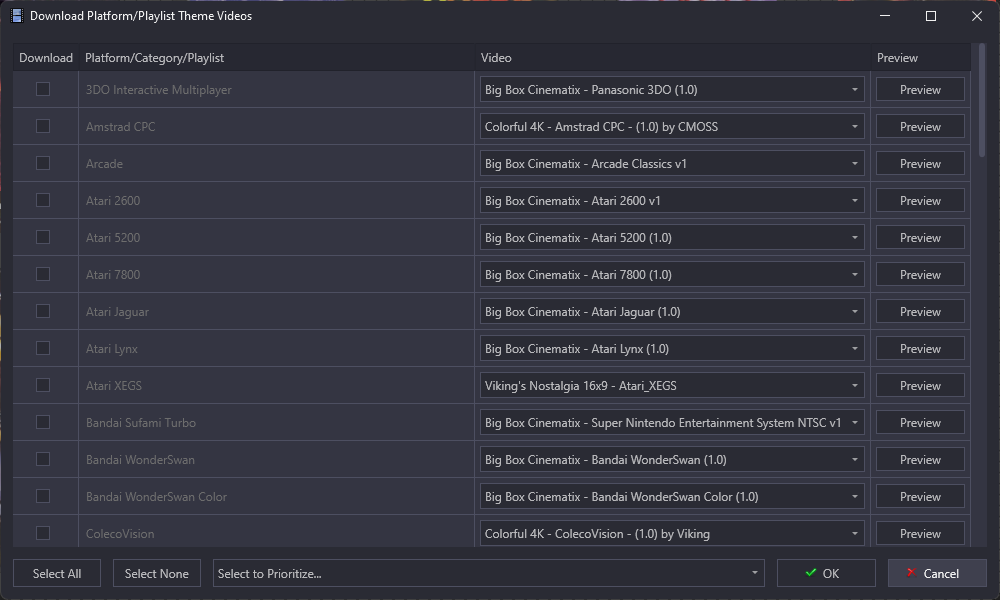Select the Amstrad CPC platform name
The image size is (1000, 600).
coord(121,127)
